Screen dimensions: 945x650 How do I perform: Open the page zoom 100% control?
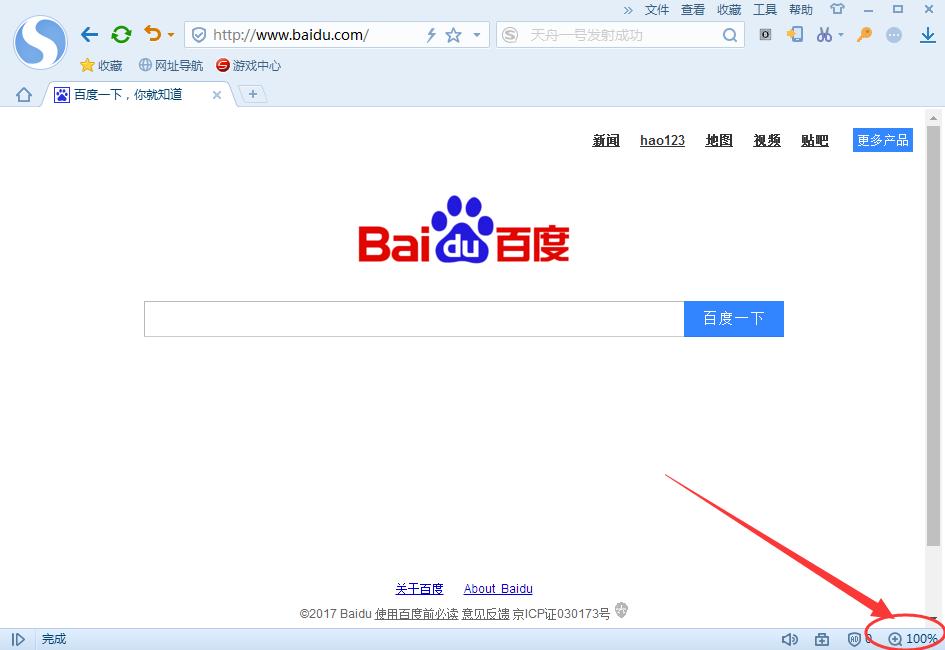913,639
